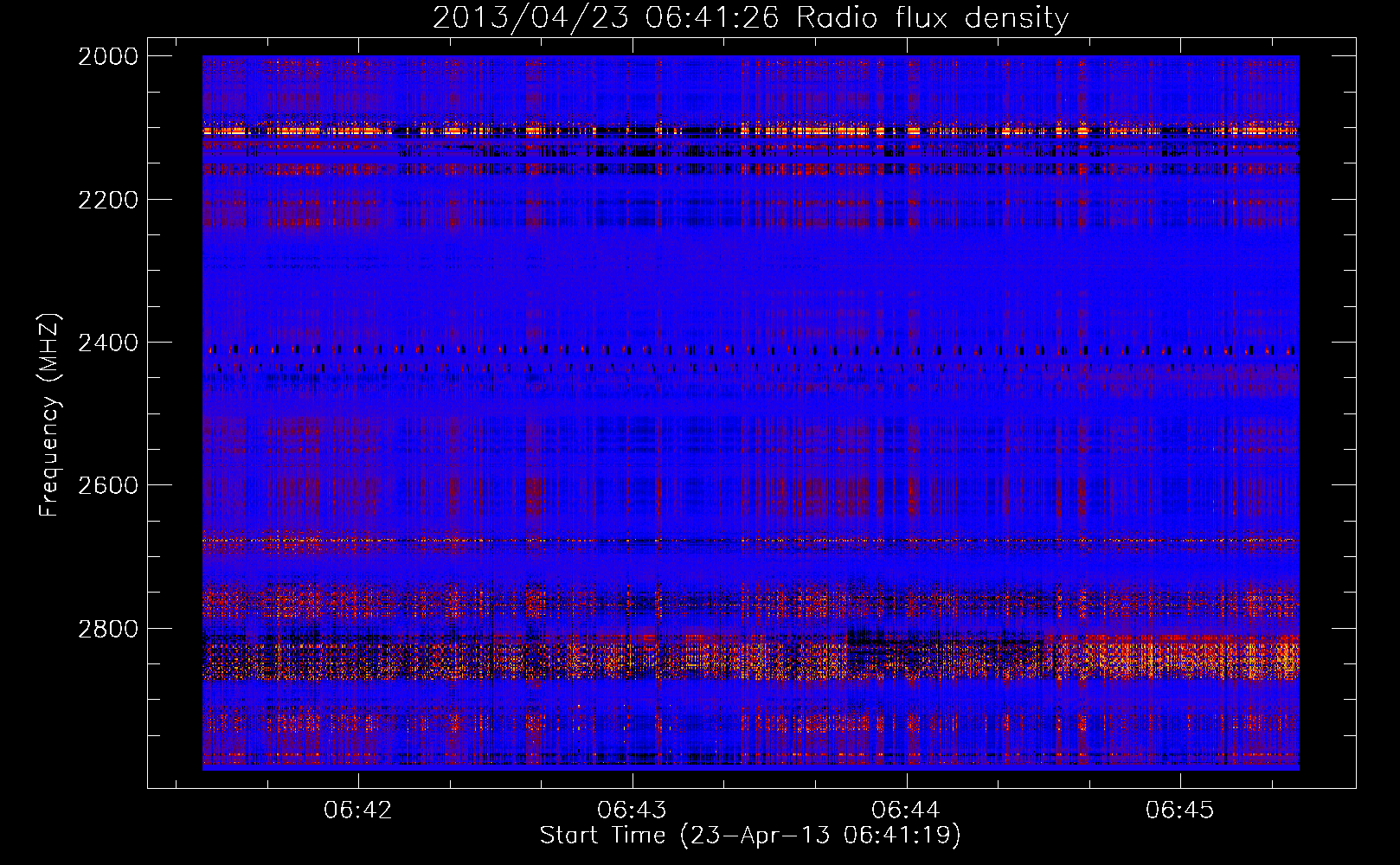Click the "Start Time (23-Apr-13 06:41:19)" label
The height and width of the screenshot is (865, 1400).
pos(750,836)
